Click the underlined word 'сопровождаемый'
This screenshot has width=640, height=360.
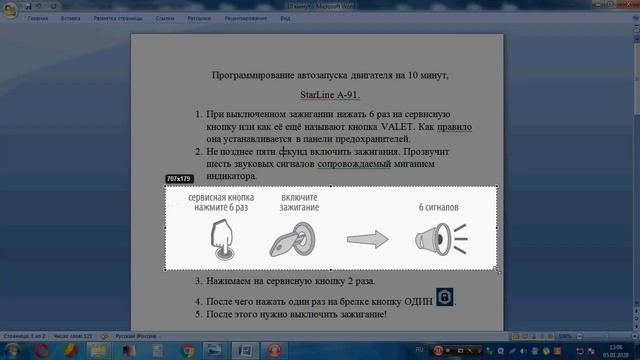pos(354,164)
